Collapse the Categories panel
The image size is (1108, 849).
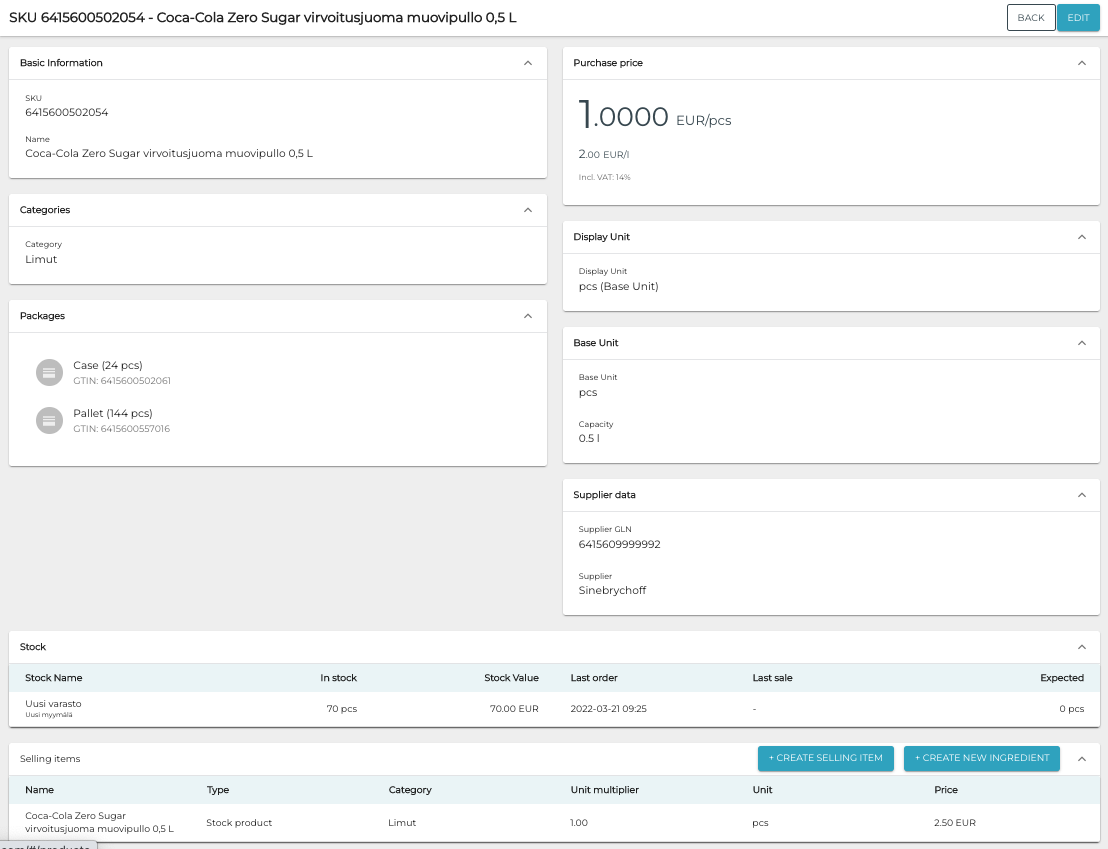tap(528, 210)
